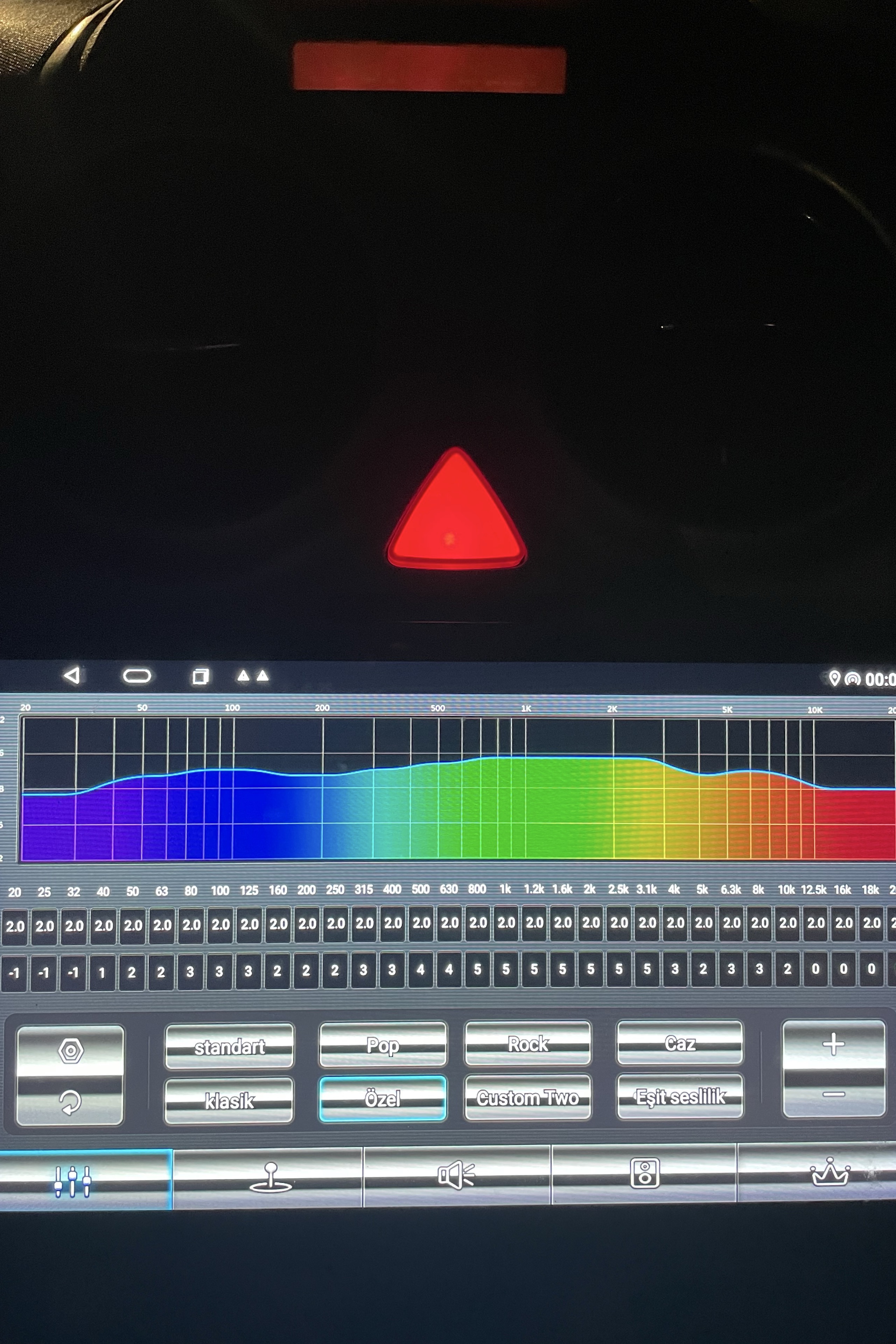Select the gain cell for the 800 Hz band
The height and width of the screenshot is (1344, 896).
coord(477,969)
